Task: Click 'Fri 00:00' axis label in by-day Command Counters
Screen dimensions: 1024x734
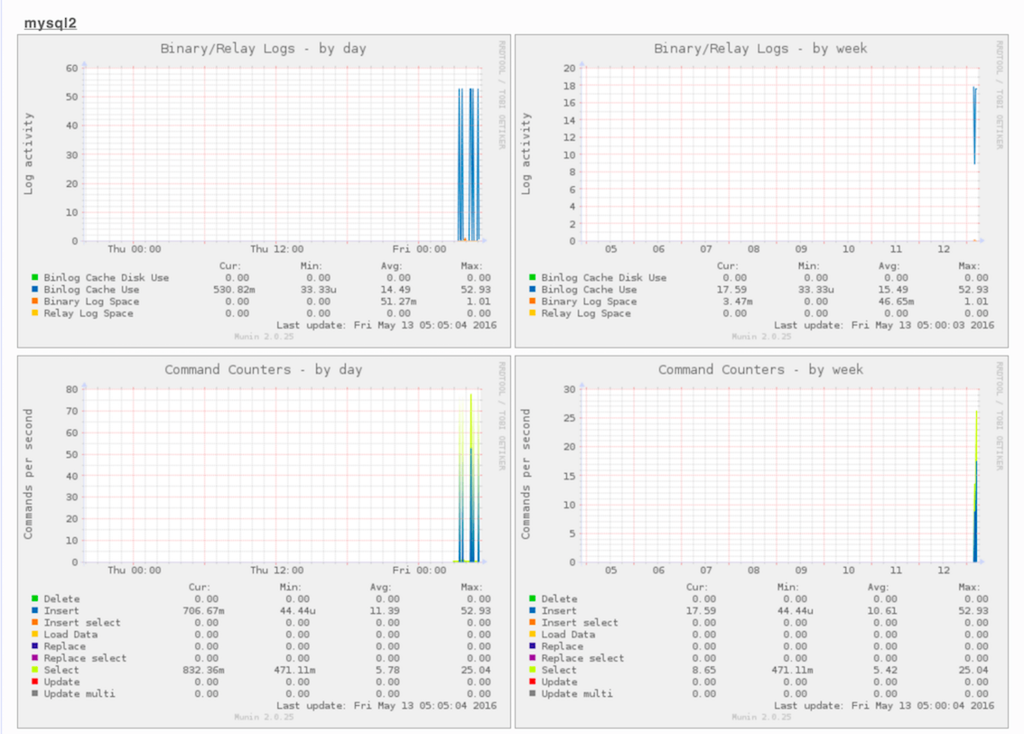Action: tap(419, 570)
